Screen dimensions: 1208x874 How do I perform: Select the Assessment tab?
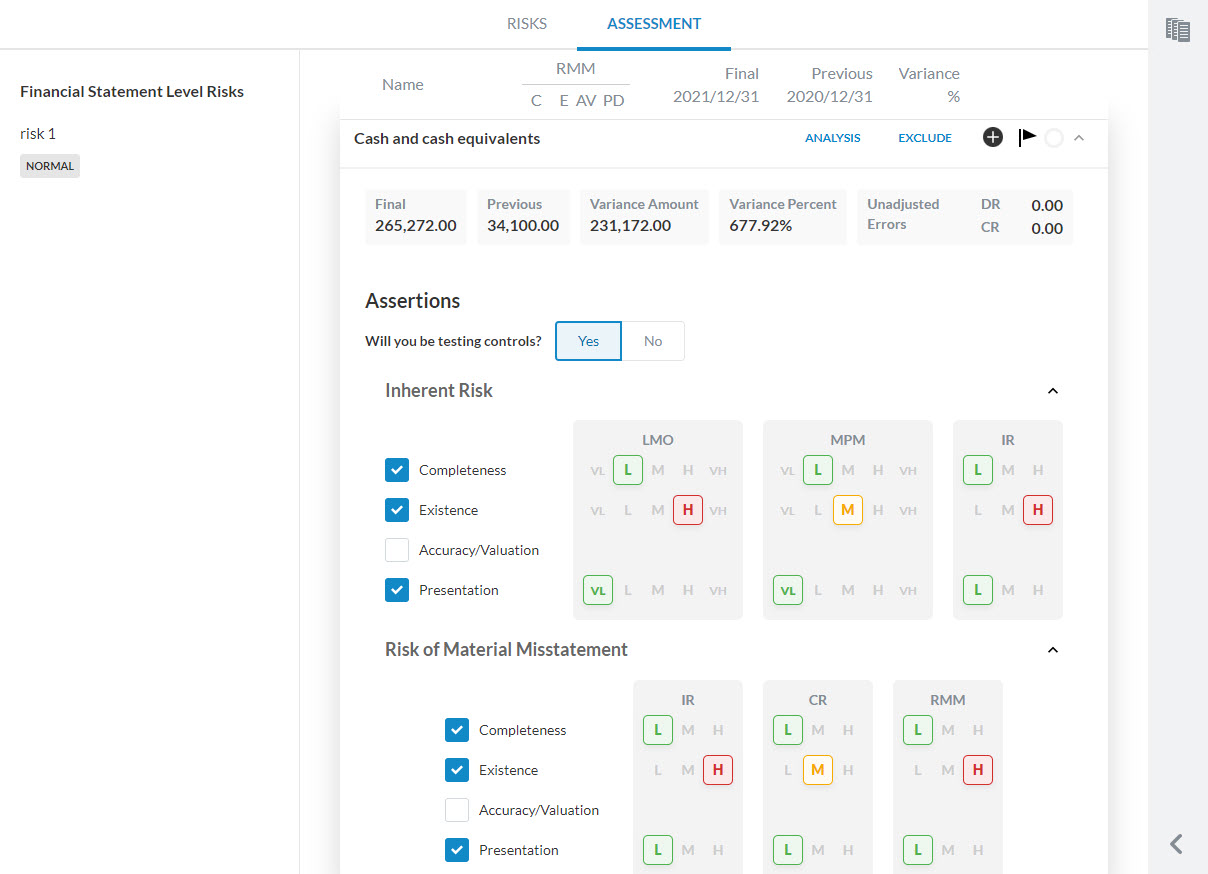[x=654, y=24]
